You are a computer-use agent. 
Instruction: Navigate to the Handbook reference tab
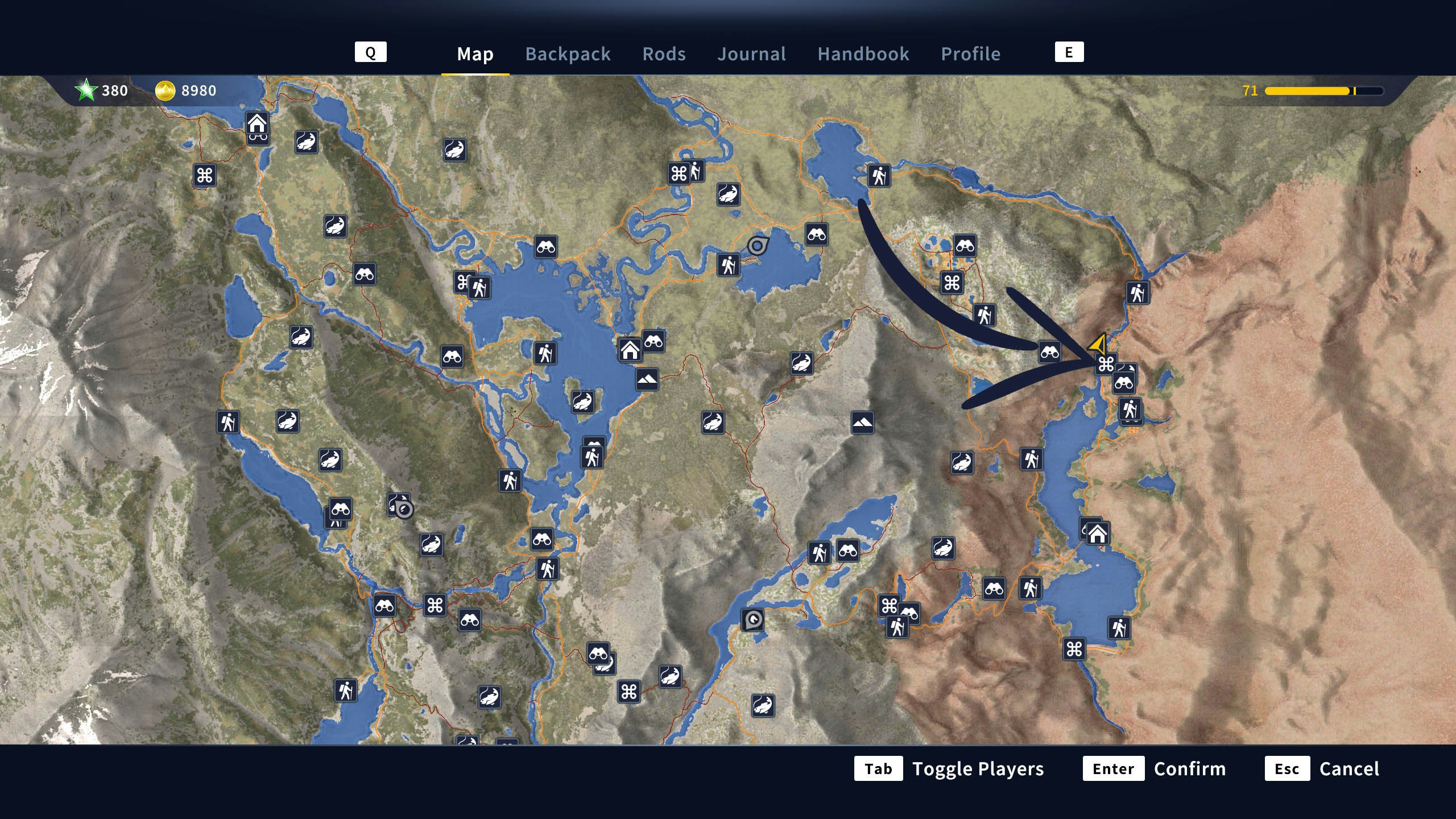click(x=864, y=52)
